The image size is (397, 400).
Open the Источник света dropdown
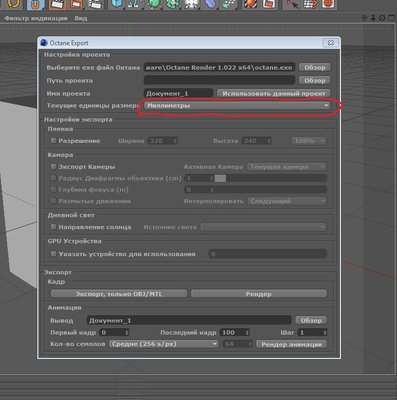263,227
